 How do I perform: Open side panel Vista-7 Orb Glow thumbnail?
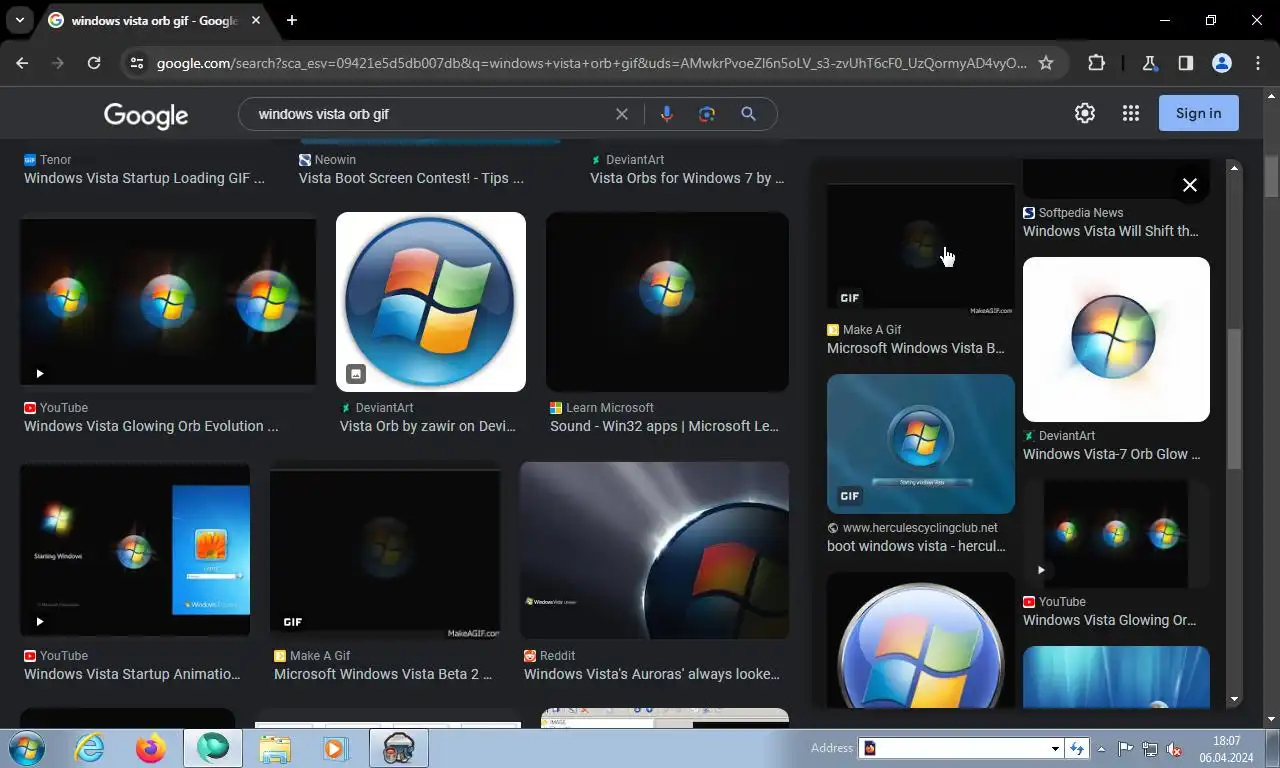[x=1116, y=339]
